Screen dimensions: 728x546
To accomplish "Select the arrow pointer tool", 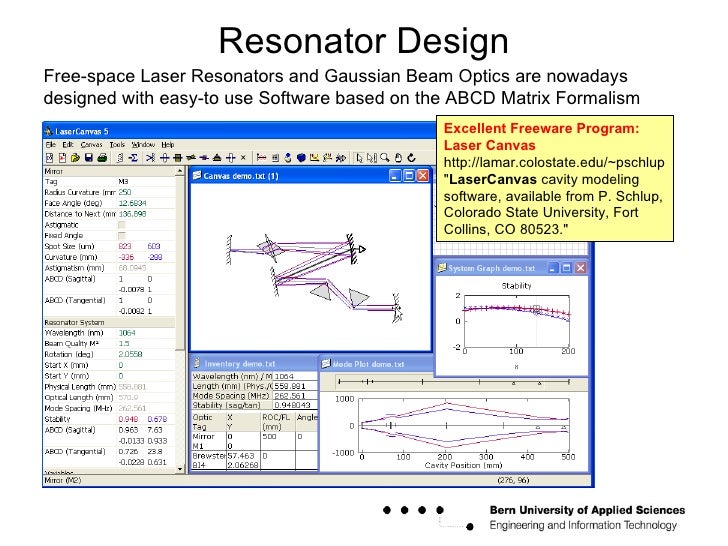I will coord(359,158).
